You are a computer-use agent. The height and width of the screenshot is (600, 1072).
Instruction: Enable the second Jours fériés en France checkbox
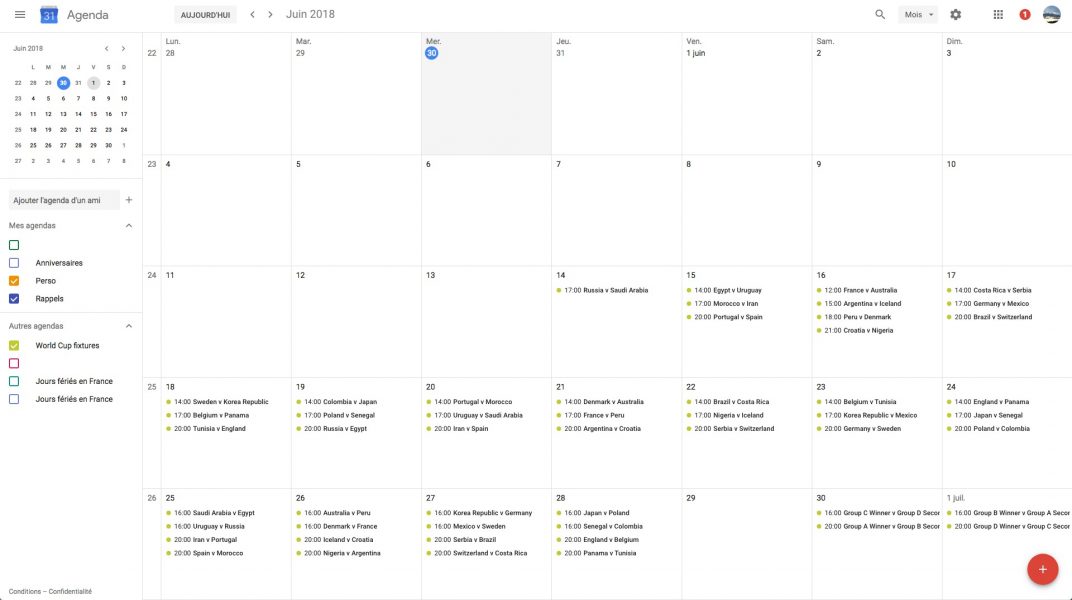pos(14,399)
